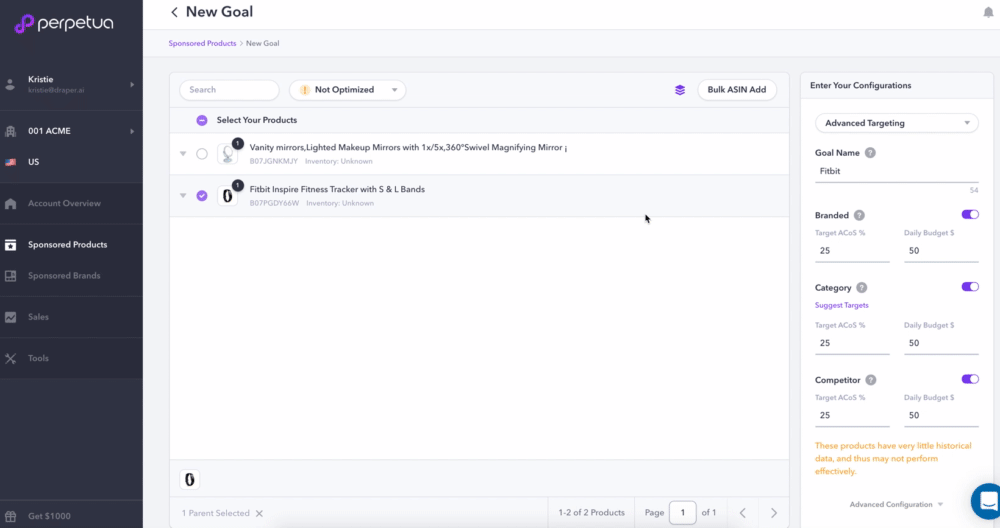
Task: Click the Sponsored Brands grid icon
Action: [10, 275]
